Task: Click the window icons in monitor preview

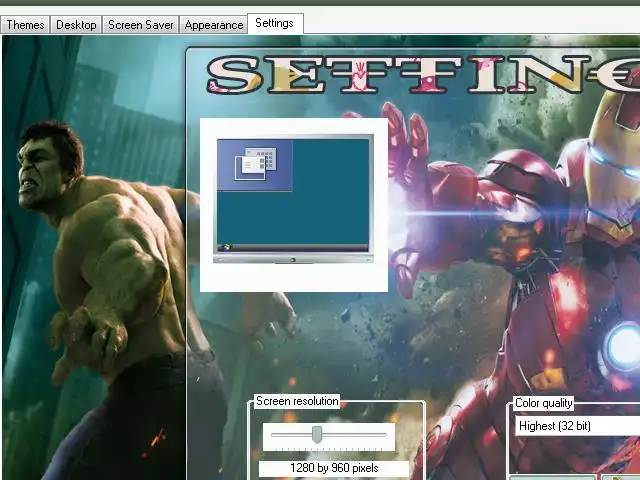Action: point(256,164)
